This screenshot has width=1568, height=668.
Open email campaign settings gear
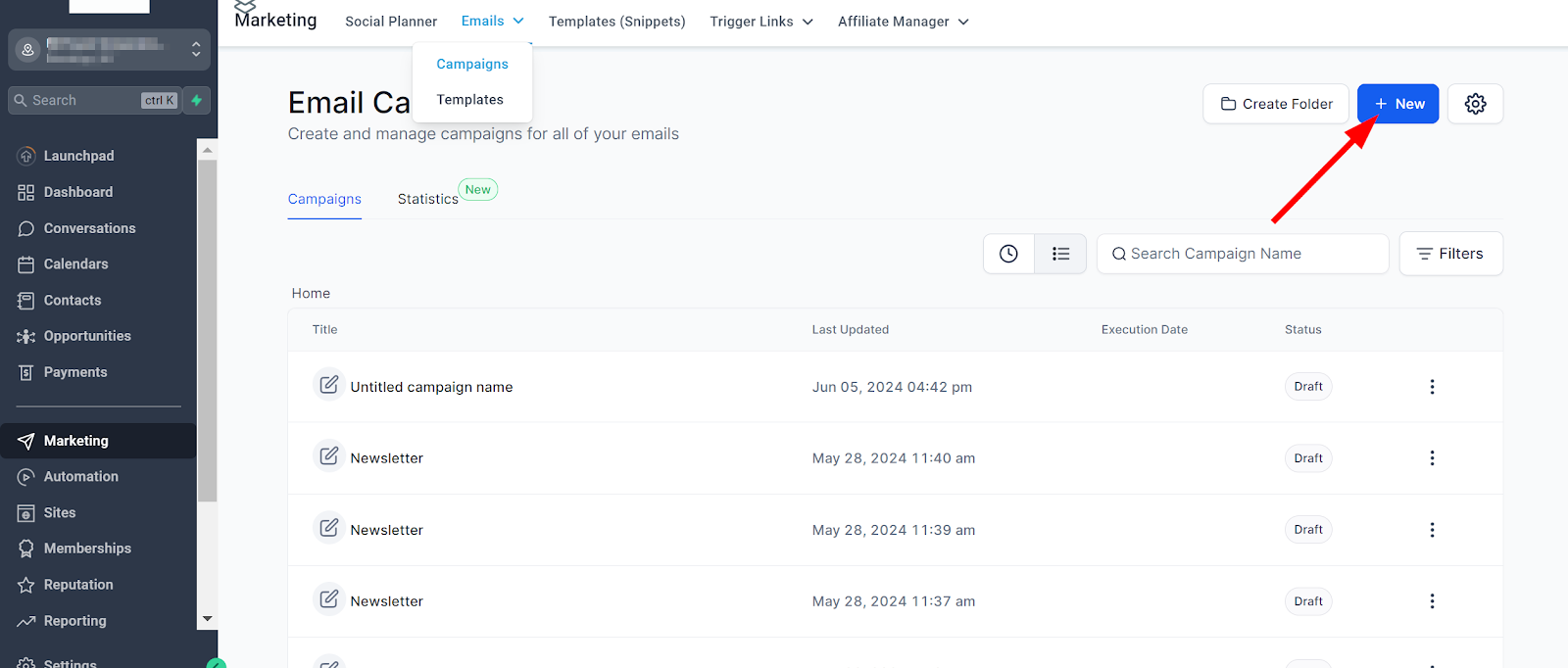tap(1475, 104)
